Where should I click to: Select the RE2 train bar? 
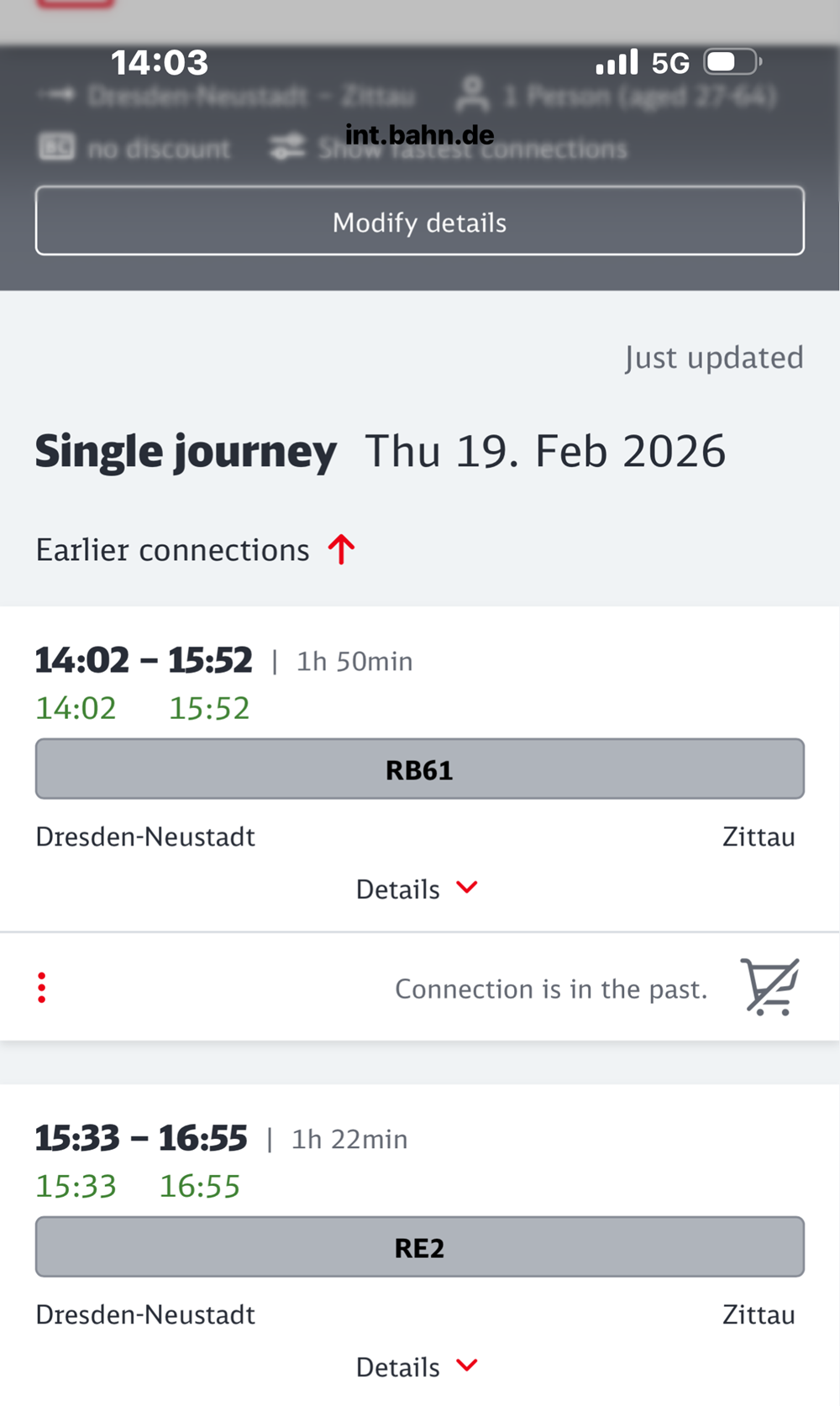[x=419, y=1247]
